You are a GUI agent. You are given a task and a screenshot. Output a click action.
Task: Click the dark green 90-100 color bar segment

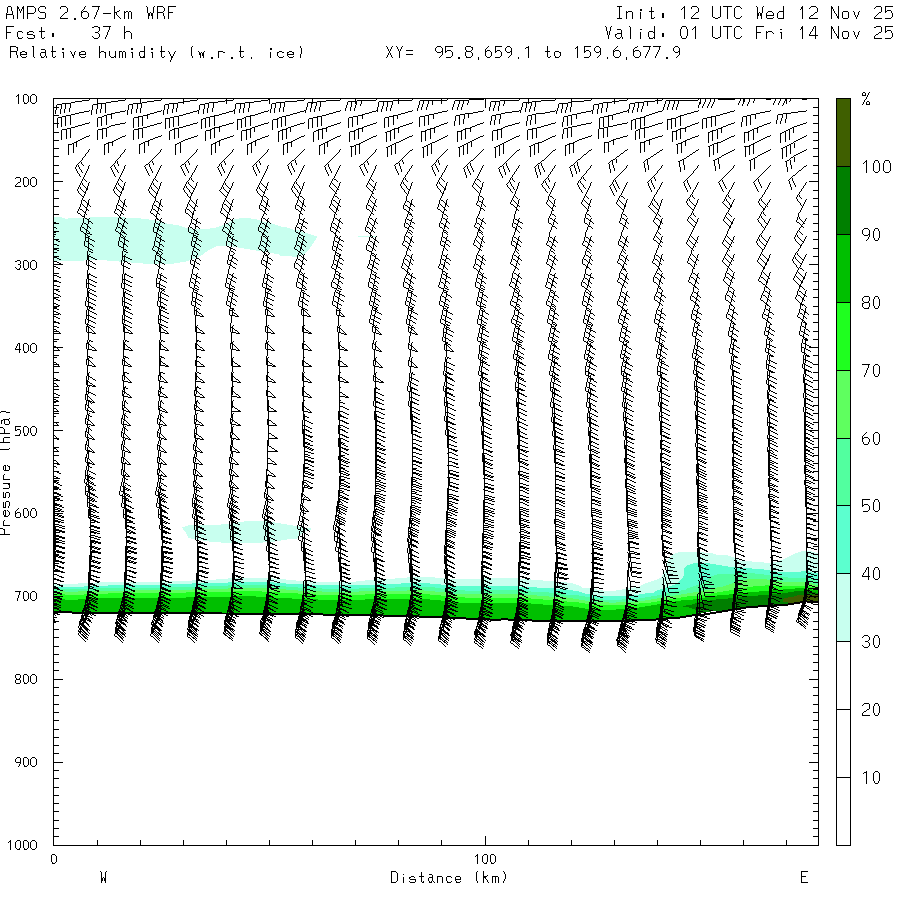tap(843, 200)
